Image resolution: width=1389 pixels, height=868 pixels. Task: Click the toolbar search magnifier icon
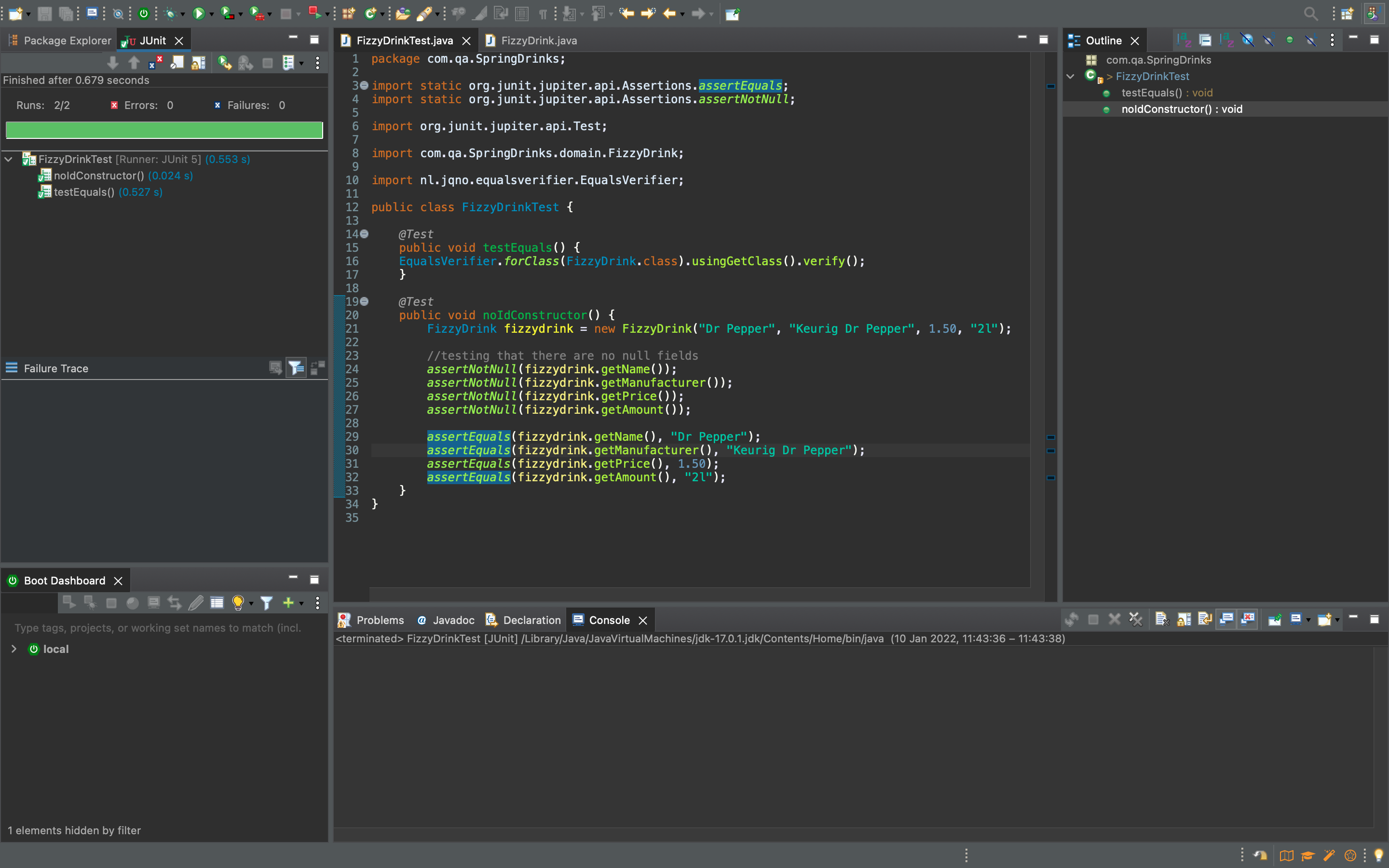click(1310, 13)
